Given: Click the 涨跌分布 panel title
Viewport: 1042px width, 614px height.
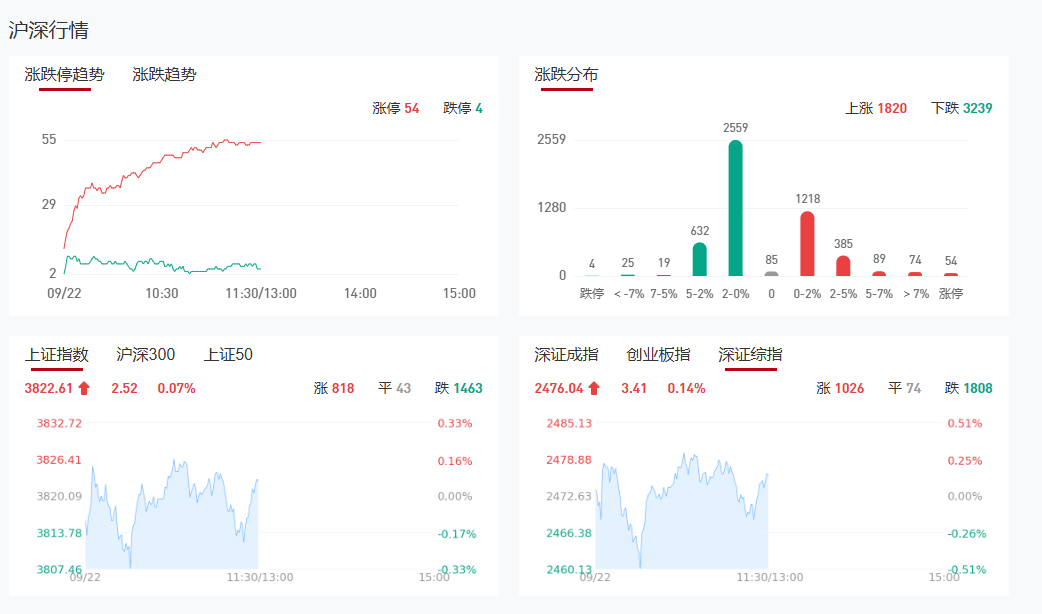Looking at the screenshot, I should click(x=566, y=75).
